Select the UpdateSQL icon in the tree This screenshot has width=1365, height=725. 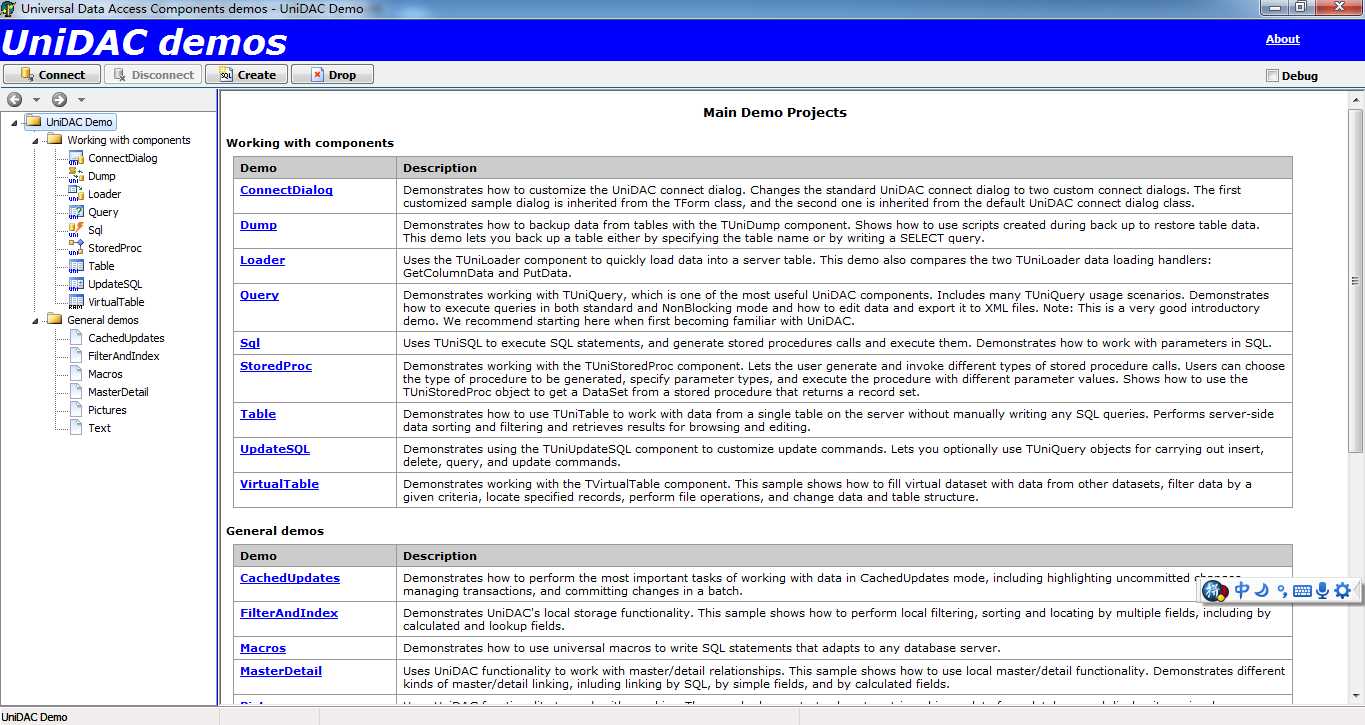click(76, 284)
